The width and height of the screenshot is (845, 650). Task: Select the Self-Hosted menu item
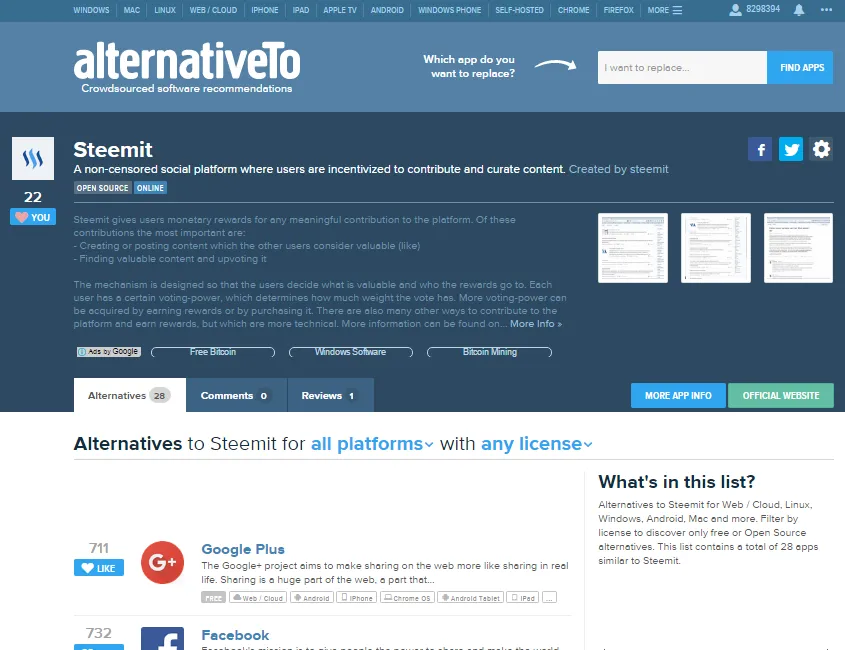click(520, 10)
